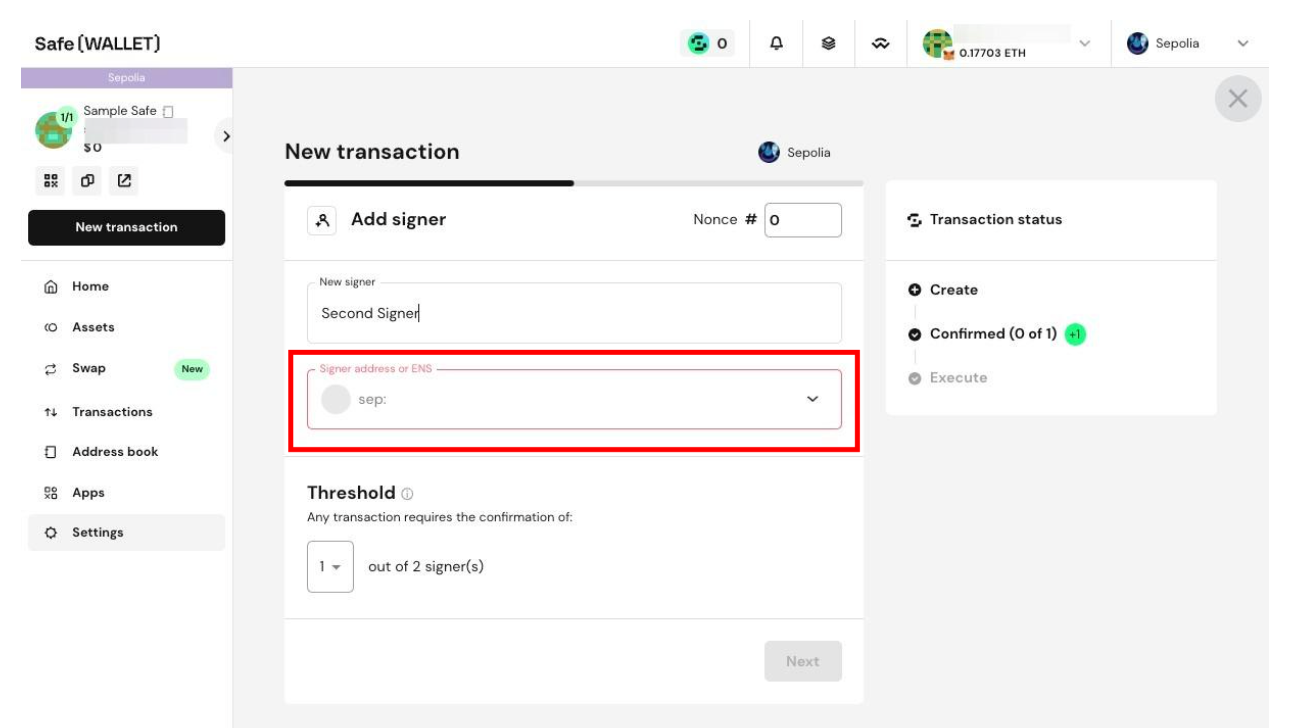This screenshot has height=728, width=1312.
Task: Click the Next button
Action: click(x=803, y=661)
